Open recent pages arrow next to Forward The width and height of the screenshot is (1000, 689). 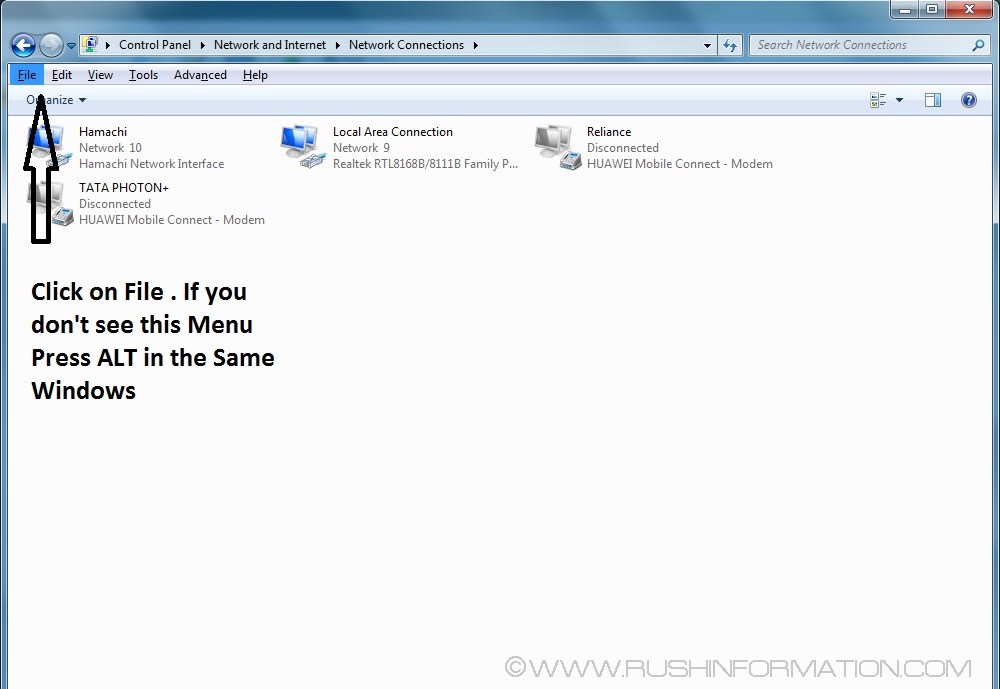pyautogui.click(x=72, y=46)
